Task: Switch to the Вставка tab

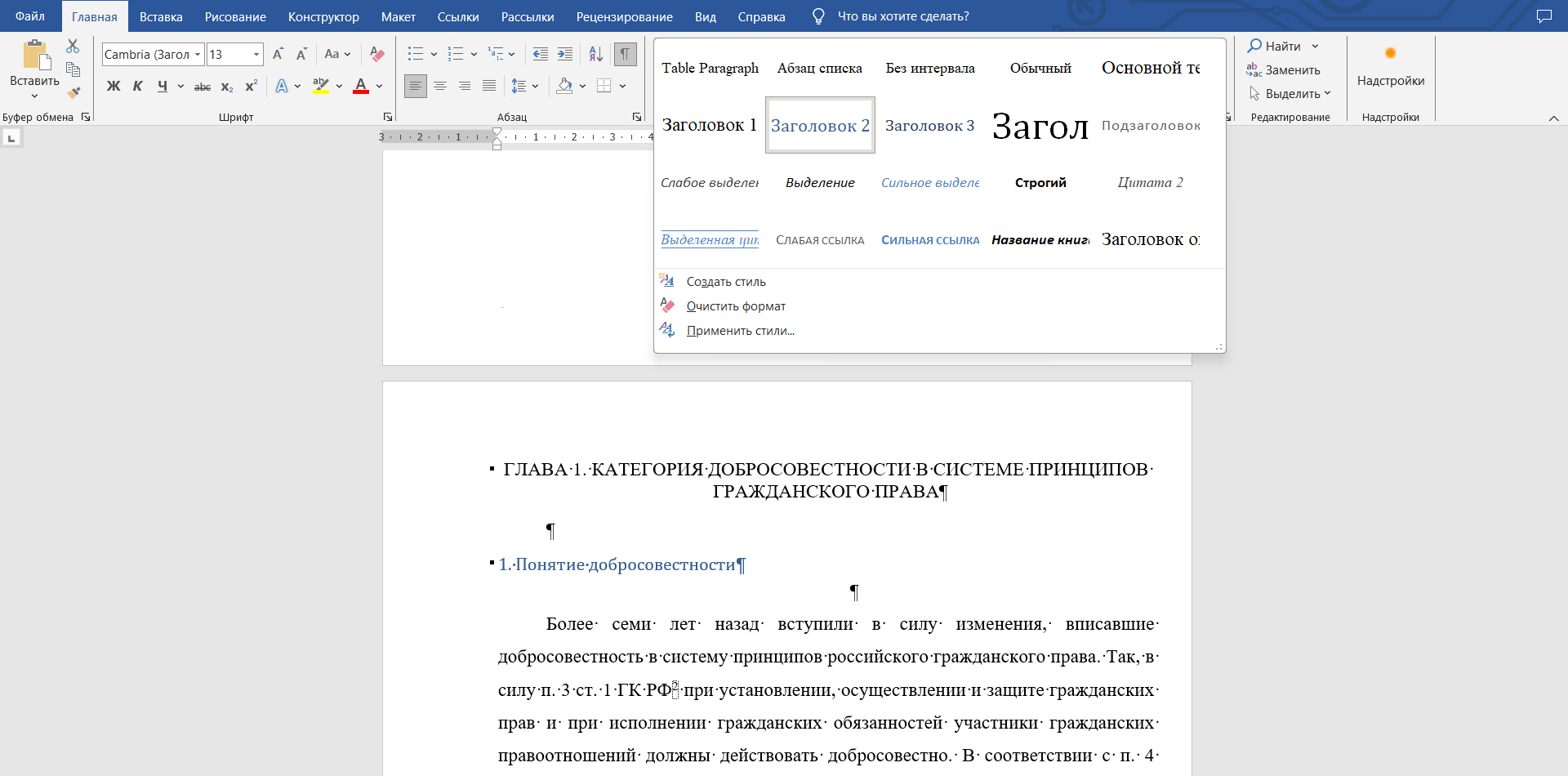Action: tap(161, 16)
